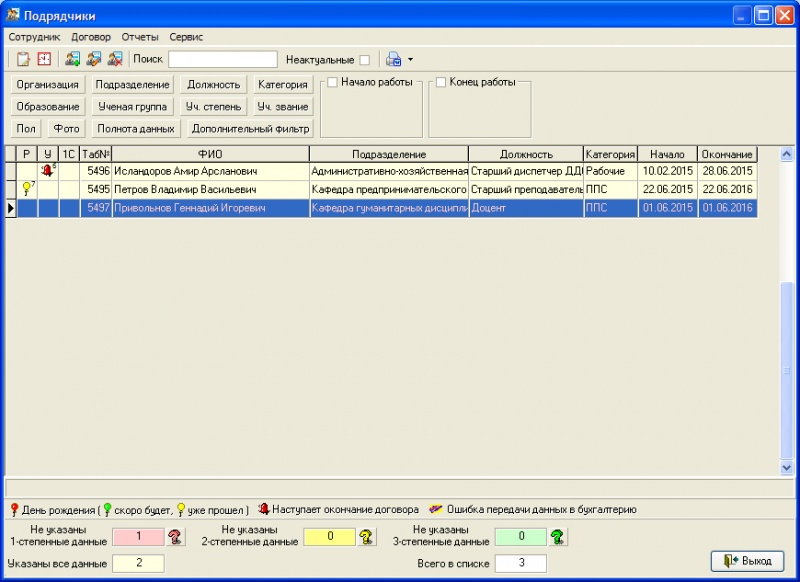This screenshot has width=800, height=582.
Task: Open the Договор menu
Action: pyautogui.click(x=91, y=37)
